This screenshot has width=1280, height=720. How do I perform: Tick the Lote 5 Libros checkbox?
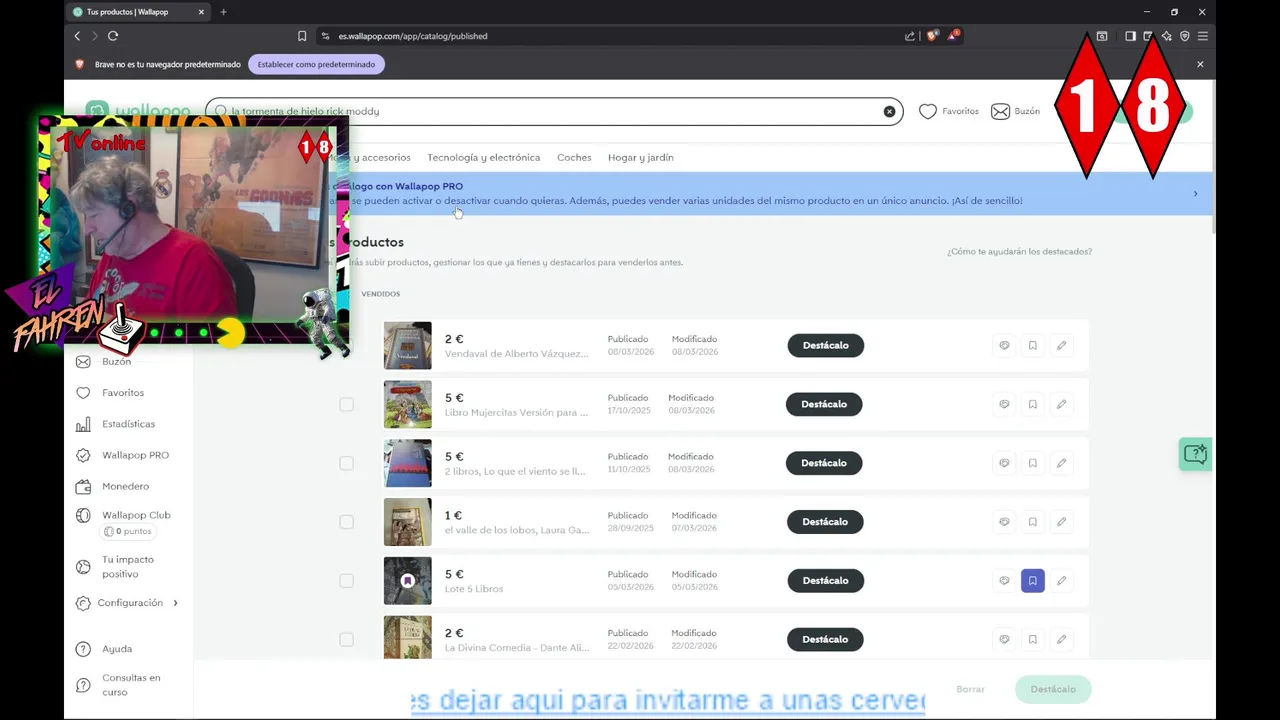pos(346,580)
